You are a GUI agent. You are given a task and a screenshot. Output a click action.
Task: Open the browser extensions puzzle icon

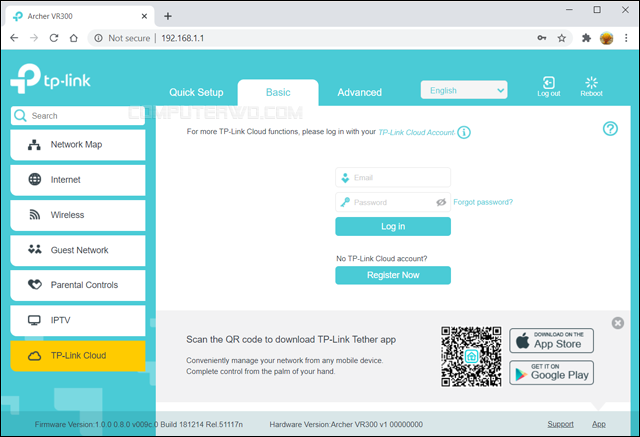586,38
